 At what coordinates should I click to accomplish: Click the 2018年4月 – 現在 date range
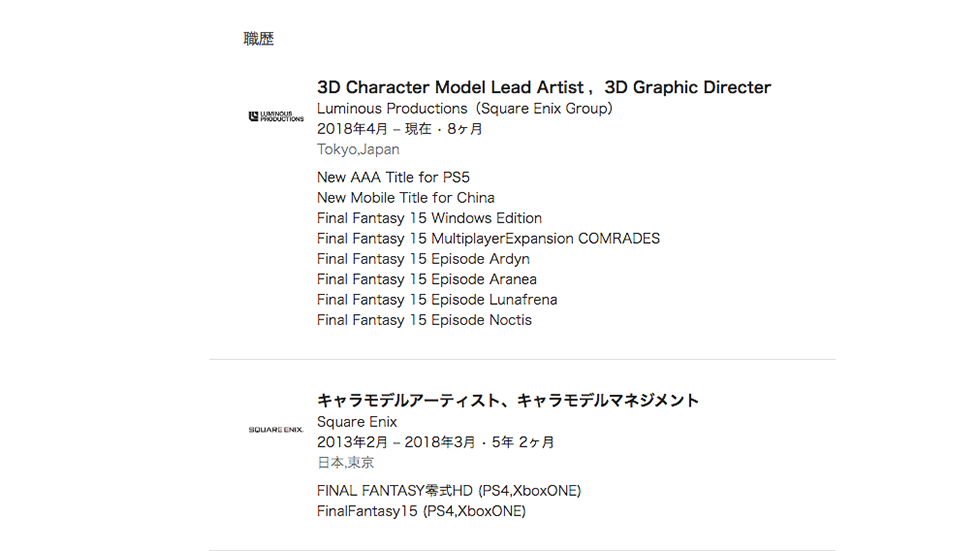point(374,129)
